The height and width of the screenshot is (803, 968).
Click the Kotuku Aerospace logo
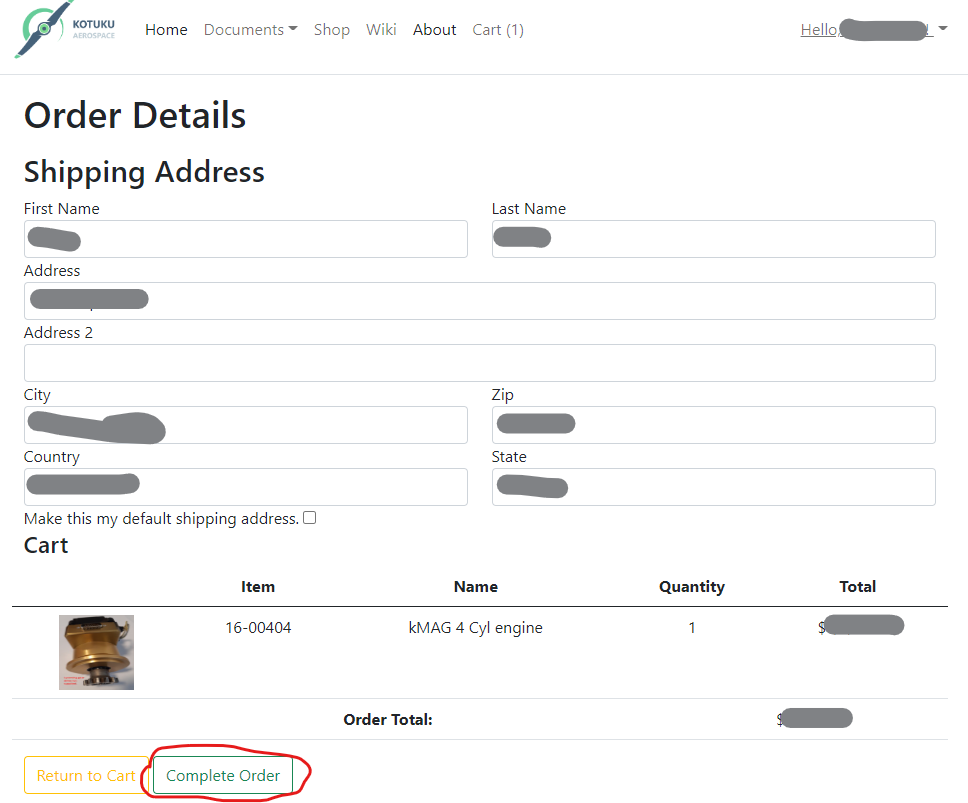pyautogui.click(x=65, y=30)
